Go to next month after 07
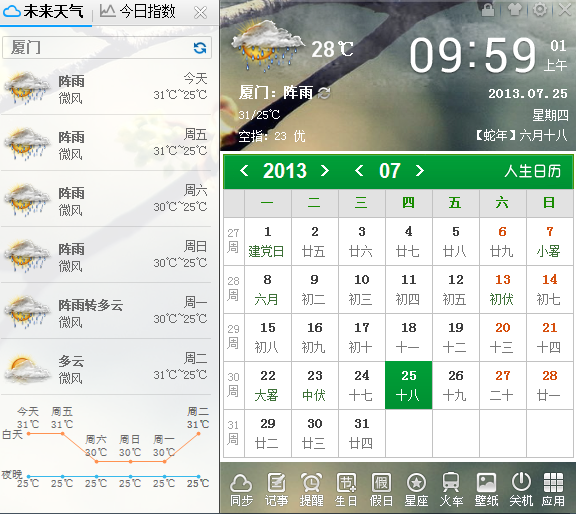This screenshot has width=576, height=514. coord(420,170)
